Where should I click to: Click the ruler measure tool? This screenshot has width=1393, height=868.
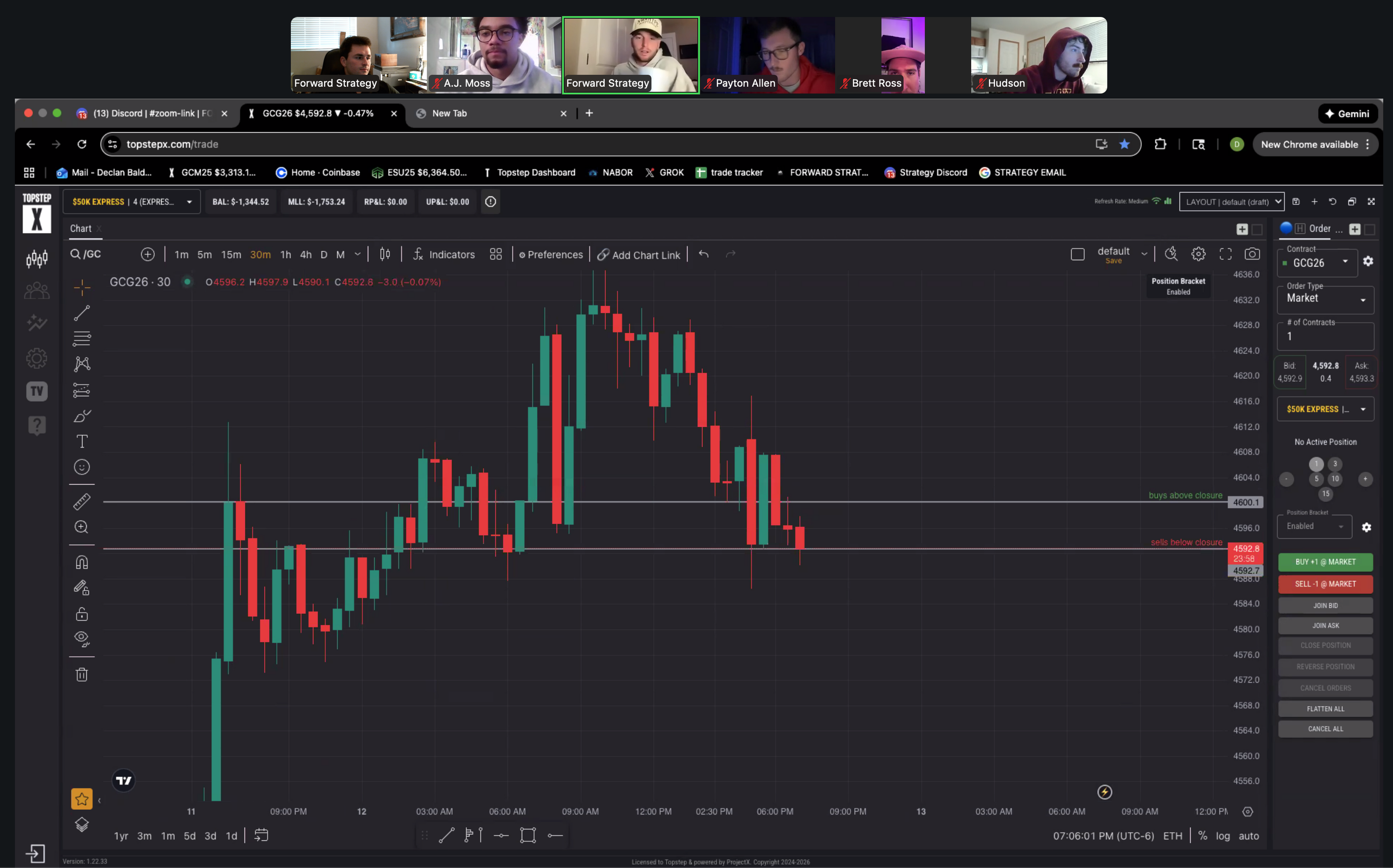(x=81, y=502)
